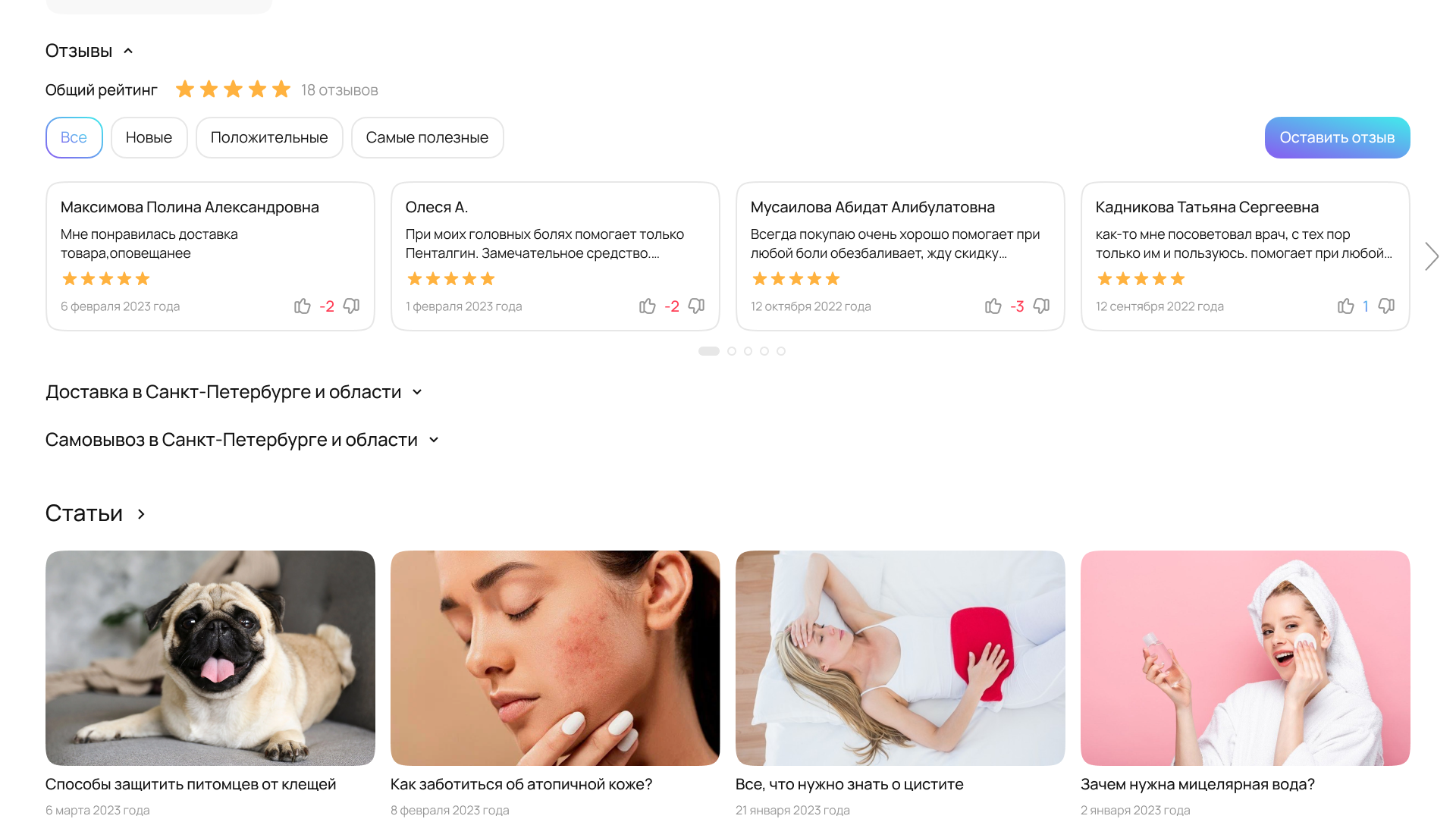This screenshot has width=1456, height=819.
Task: Switch to Положительные reviews filter
Action: pos(269,137)
